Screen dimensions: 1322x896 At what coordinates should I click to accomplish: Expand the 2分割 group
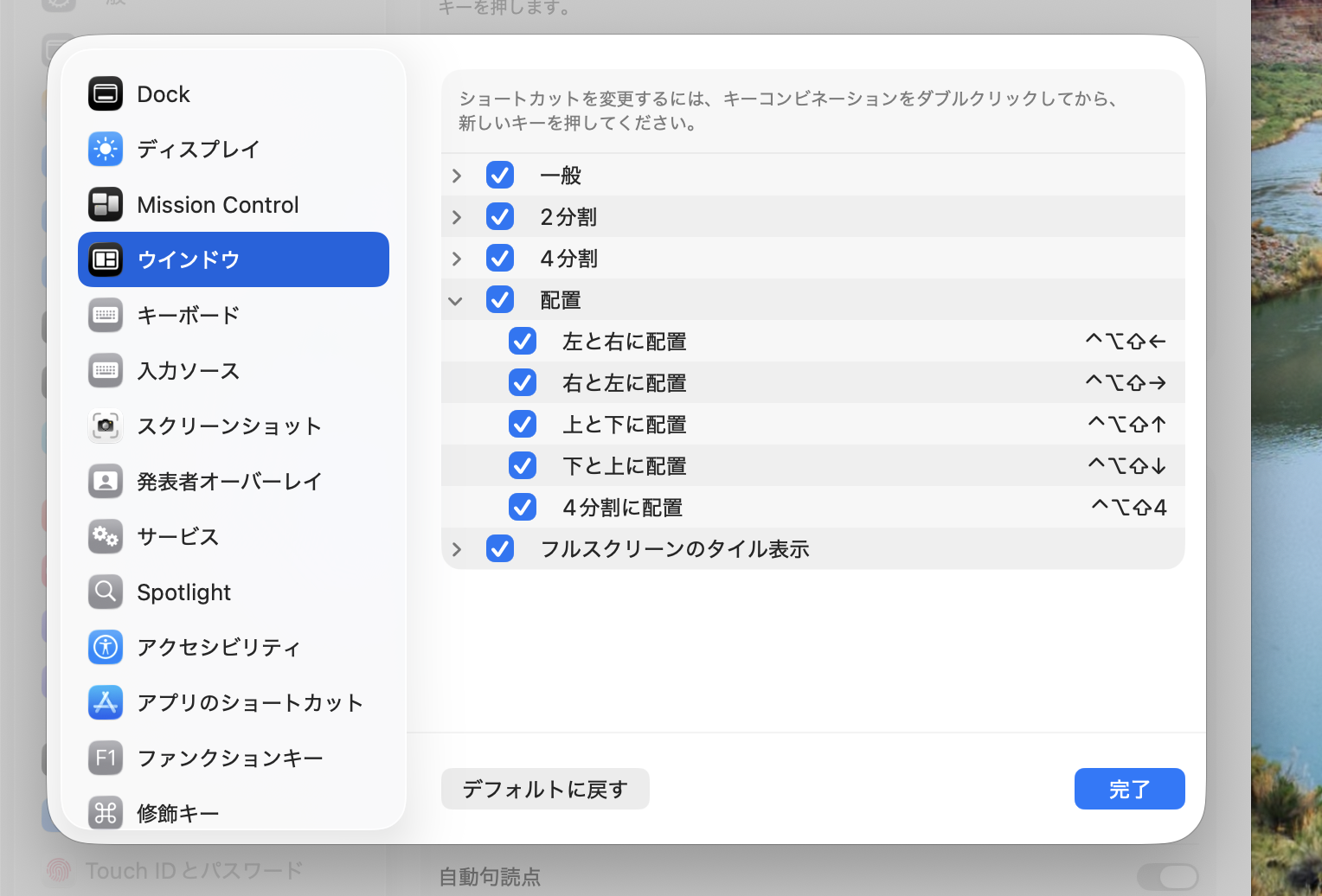coord(457,216)
